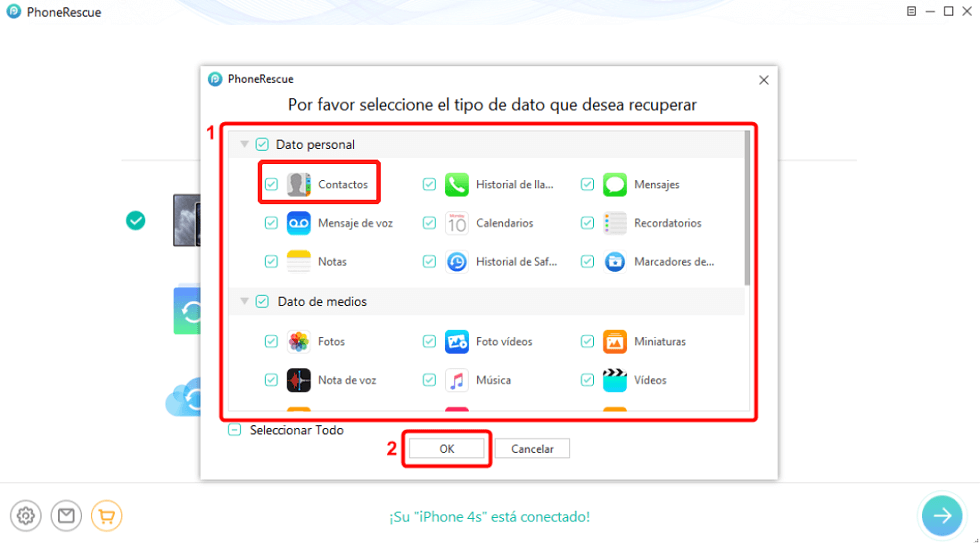
Task: Click the Recordatorios list icon
Action: click(x=615, y=223)
